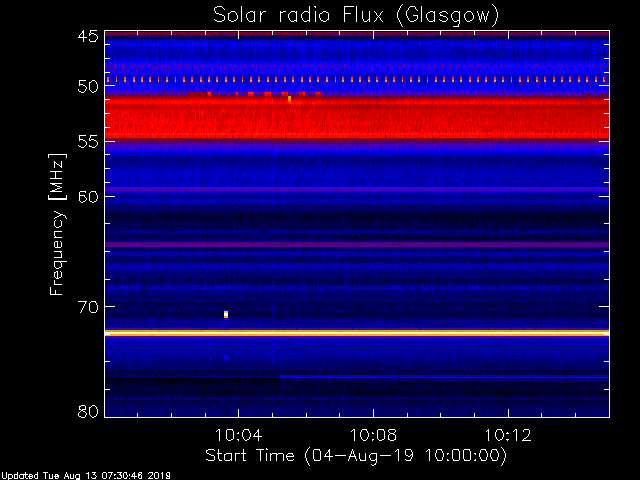The width and height of the screenshot is (640, 480).
Task: Click the 60 frequency tick label
Action: click(89, 196)
